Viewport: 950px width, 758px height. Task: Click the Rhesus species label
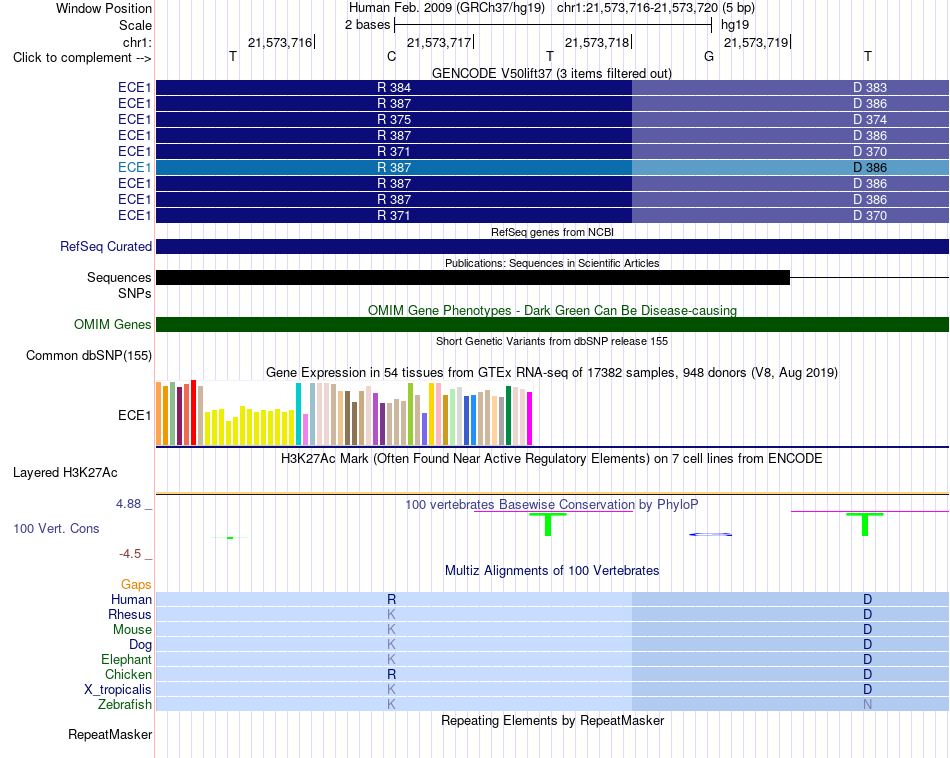(130, 614)
